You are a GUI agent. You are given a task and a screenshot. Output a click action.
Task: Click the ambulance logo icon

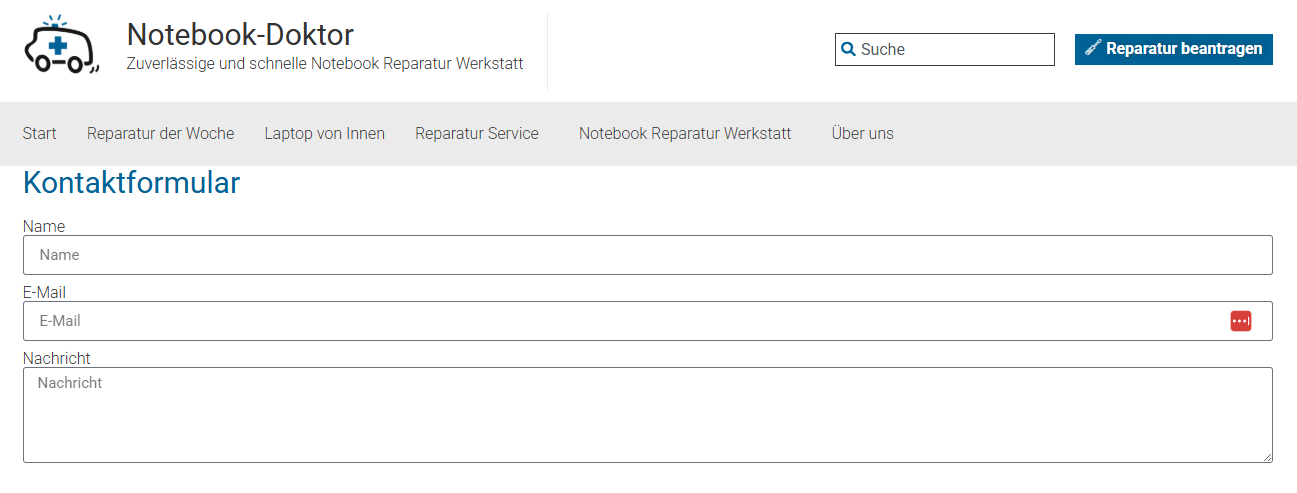(61, 46)
